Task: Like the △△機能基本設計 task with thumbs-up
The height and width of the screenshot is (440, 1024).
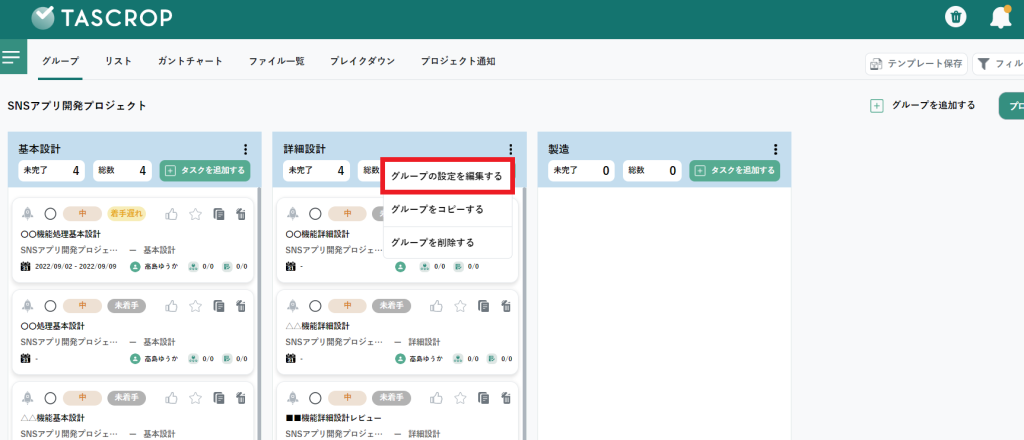Action: pyautogui.click(x=172, y=398)
